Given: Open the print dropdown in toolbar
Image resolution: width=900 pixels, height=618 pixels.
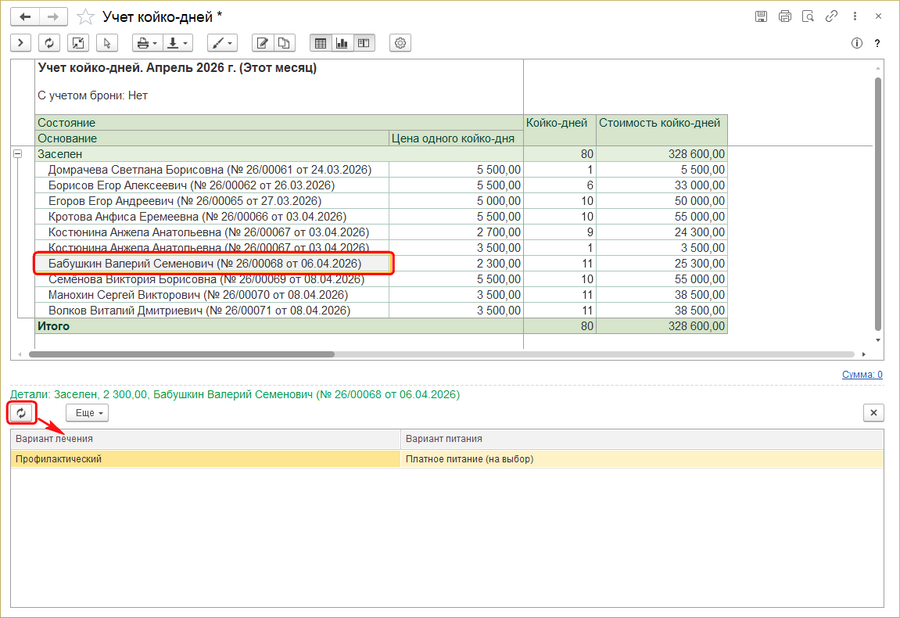Looking at the screenshot, I should [x=146, y=43].
